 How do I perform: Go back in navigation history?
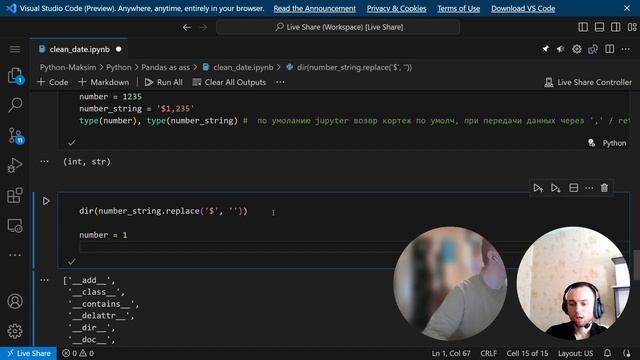(x=187, y=27)
